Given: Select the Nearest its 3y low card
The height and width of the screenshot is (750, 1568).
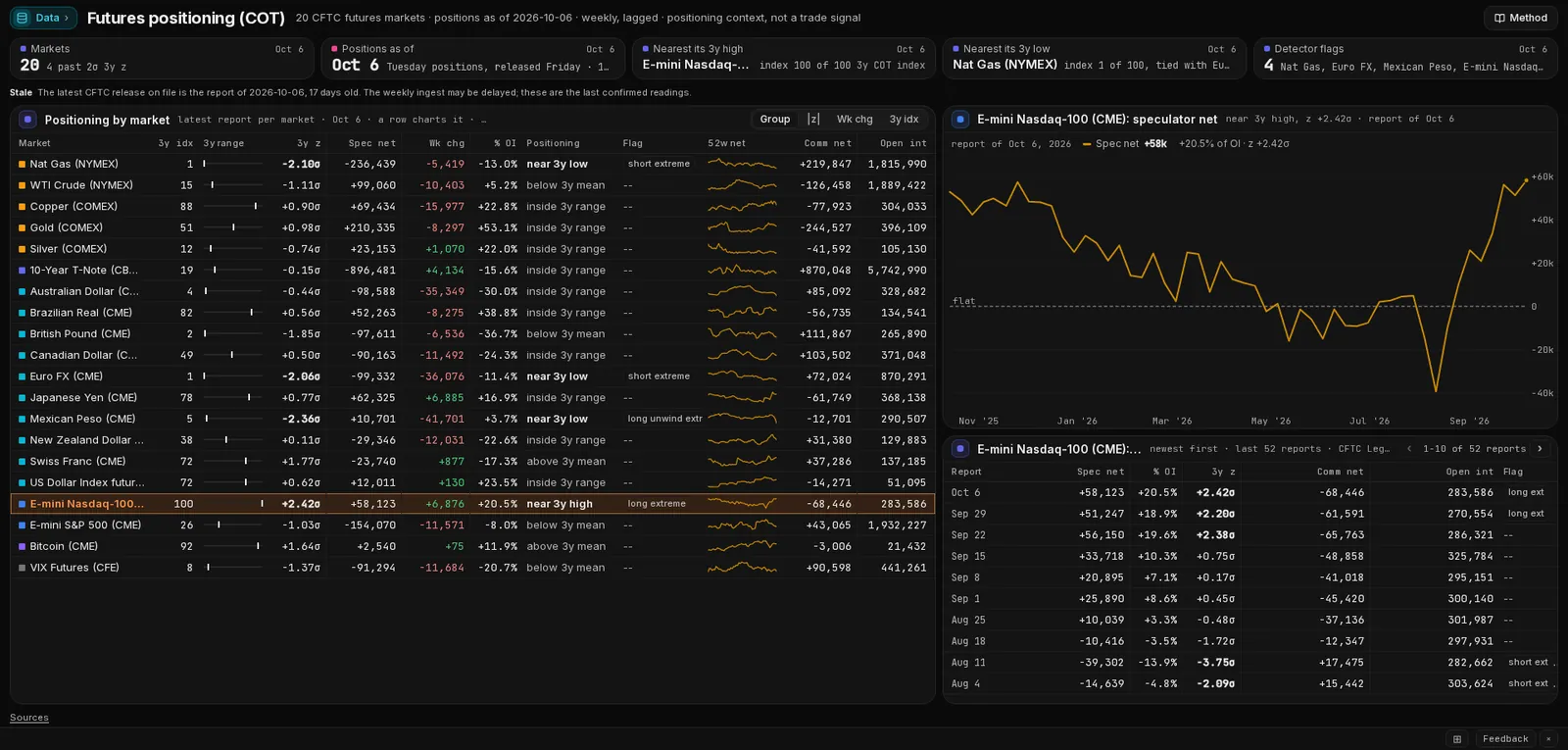Looking at the screenshot, I should (x=1094, y=58).
